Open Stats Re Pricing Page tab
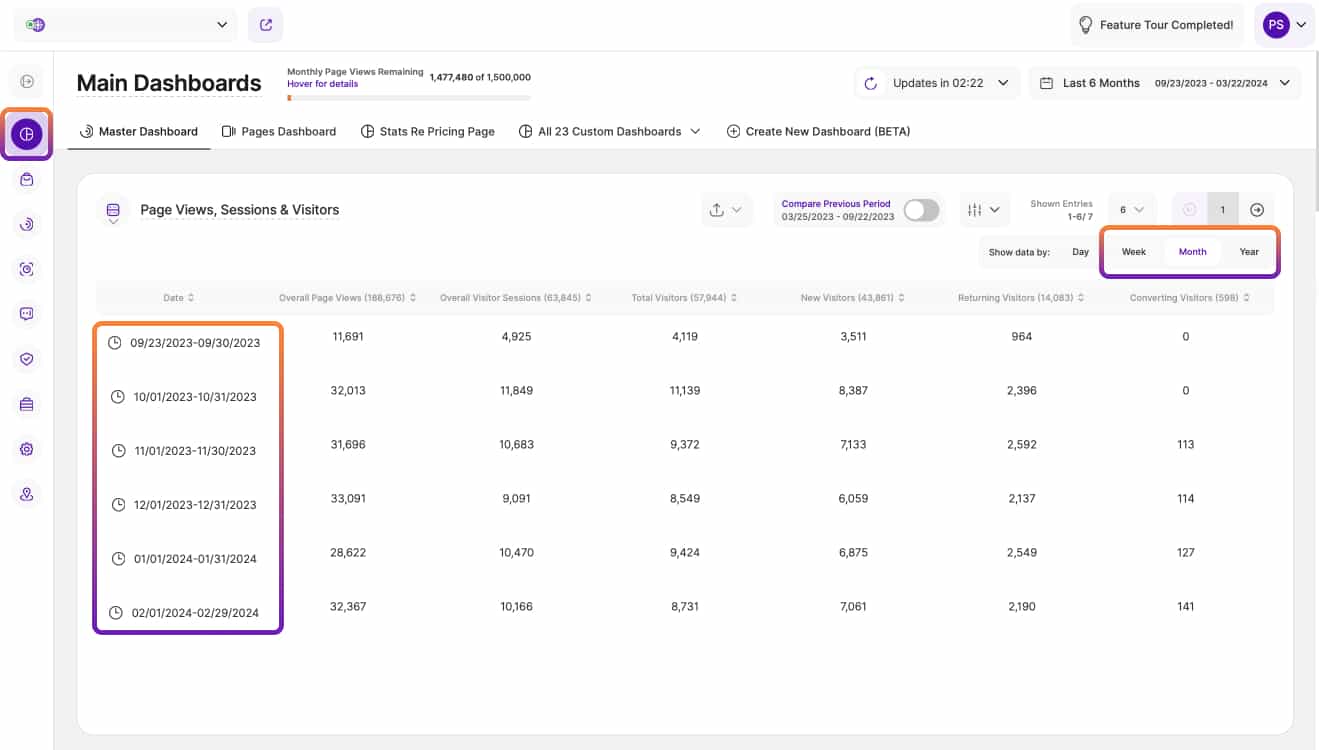1319x750 pixels. pos(427,131)
